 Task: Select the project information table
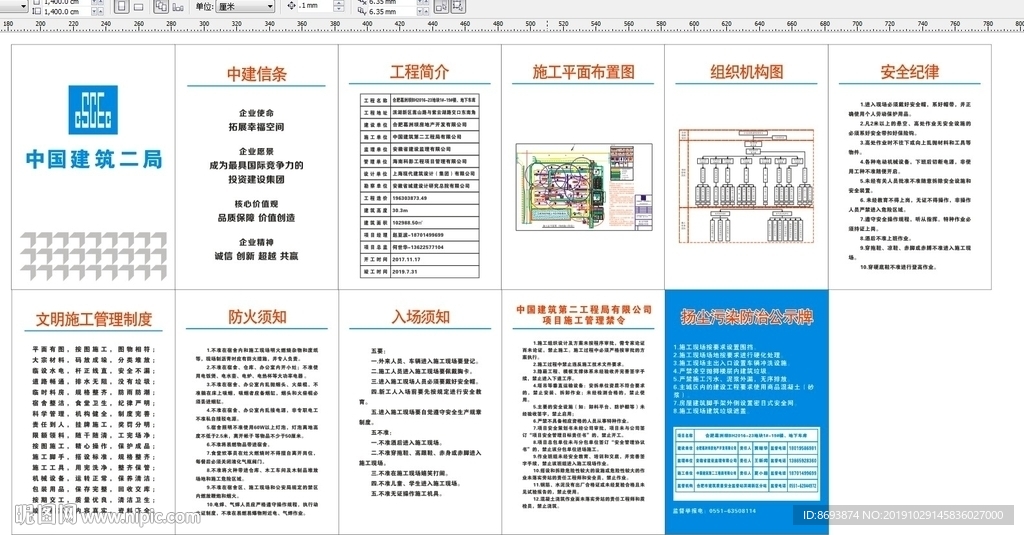click(x=420, y=186)
